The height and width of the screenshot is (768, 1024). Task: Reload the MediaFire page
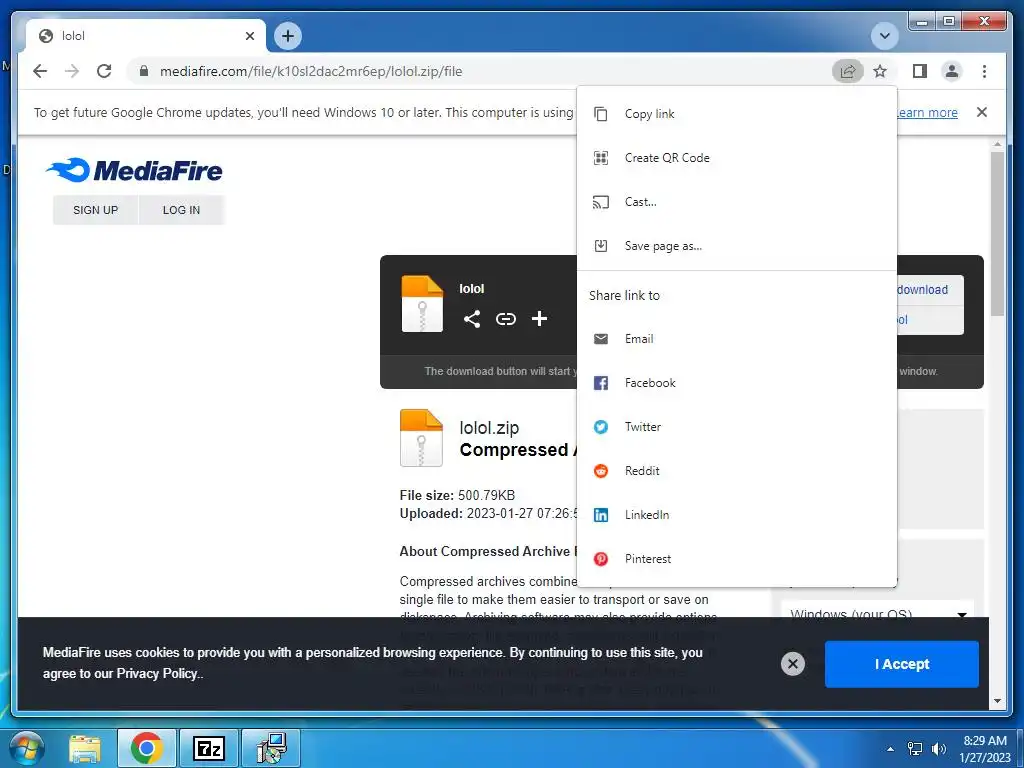[x=104, y=71]
